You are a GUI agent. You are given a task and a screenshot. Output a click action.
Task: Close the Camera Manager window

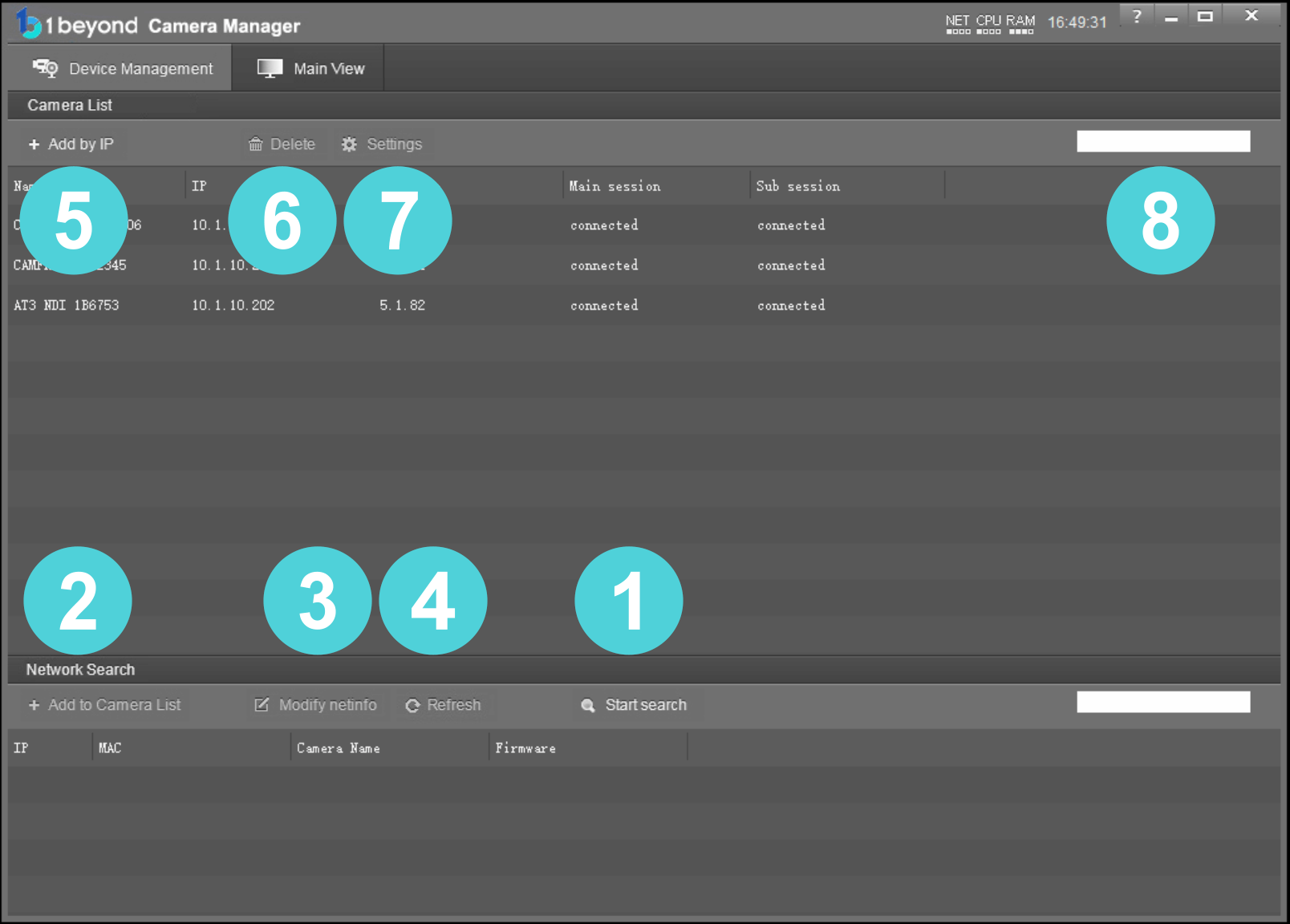(x=1251, y=16)
